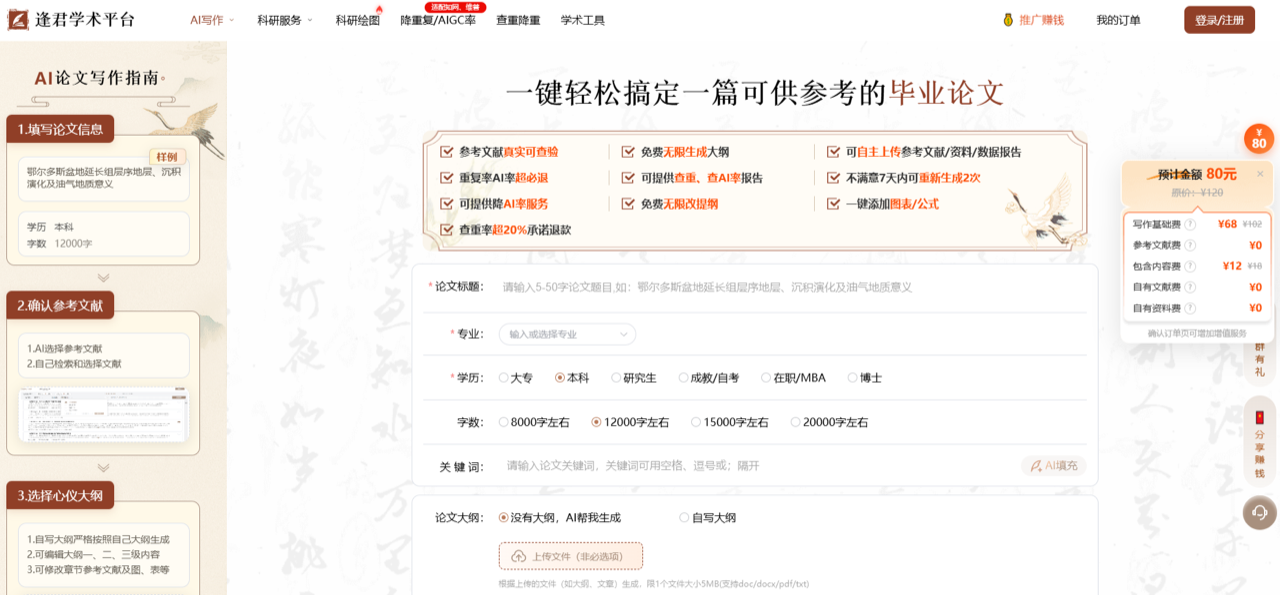Select the 研究生 education option
The image size is (1280, 595).
click(634, 378)
